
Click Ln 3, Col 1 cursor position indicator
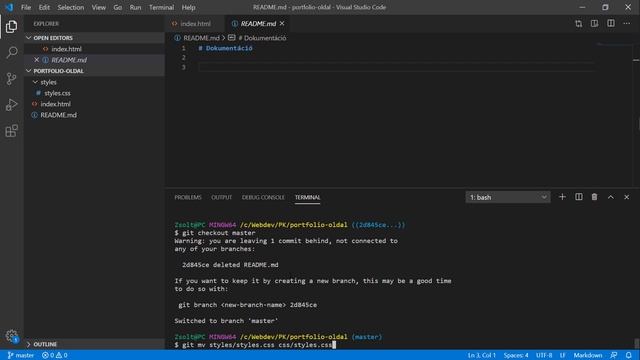482,355
